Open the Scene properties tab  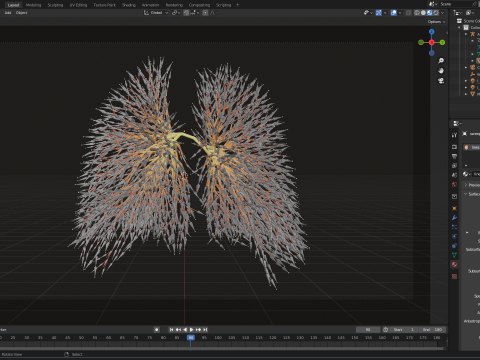454,175
